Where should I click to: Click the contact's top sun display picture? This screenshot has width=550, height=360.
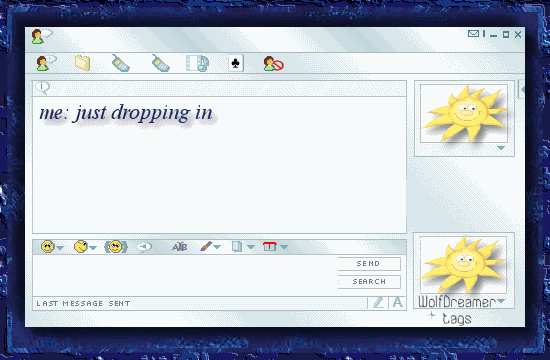(464, 114)
